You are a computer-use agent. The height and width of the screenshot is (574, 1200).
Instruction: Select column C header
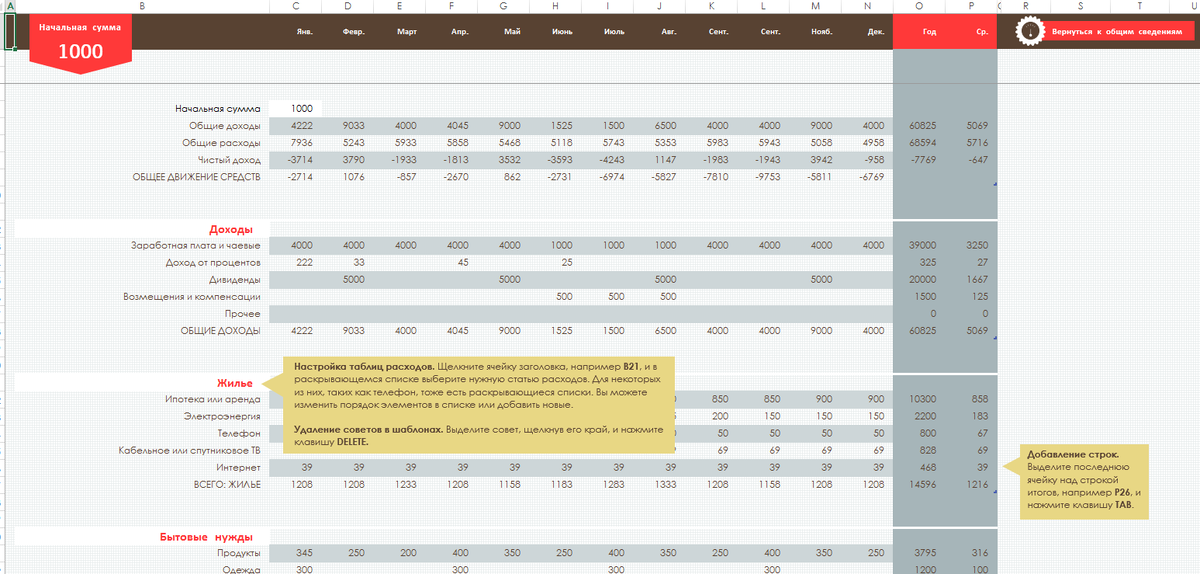click(x=296, y=6)
